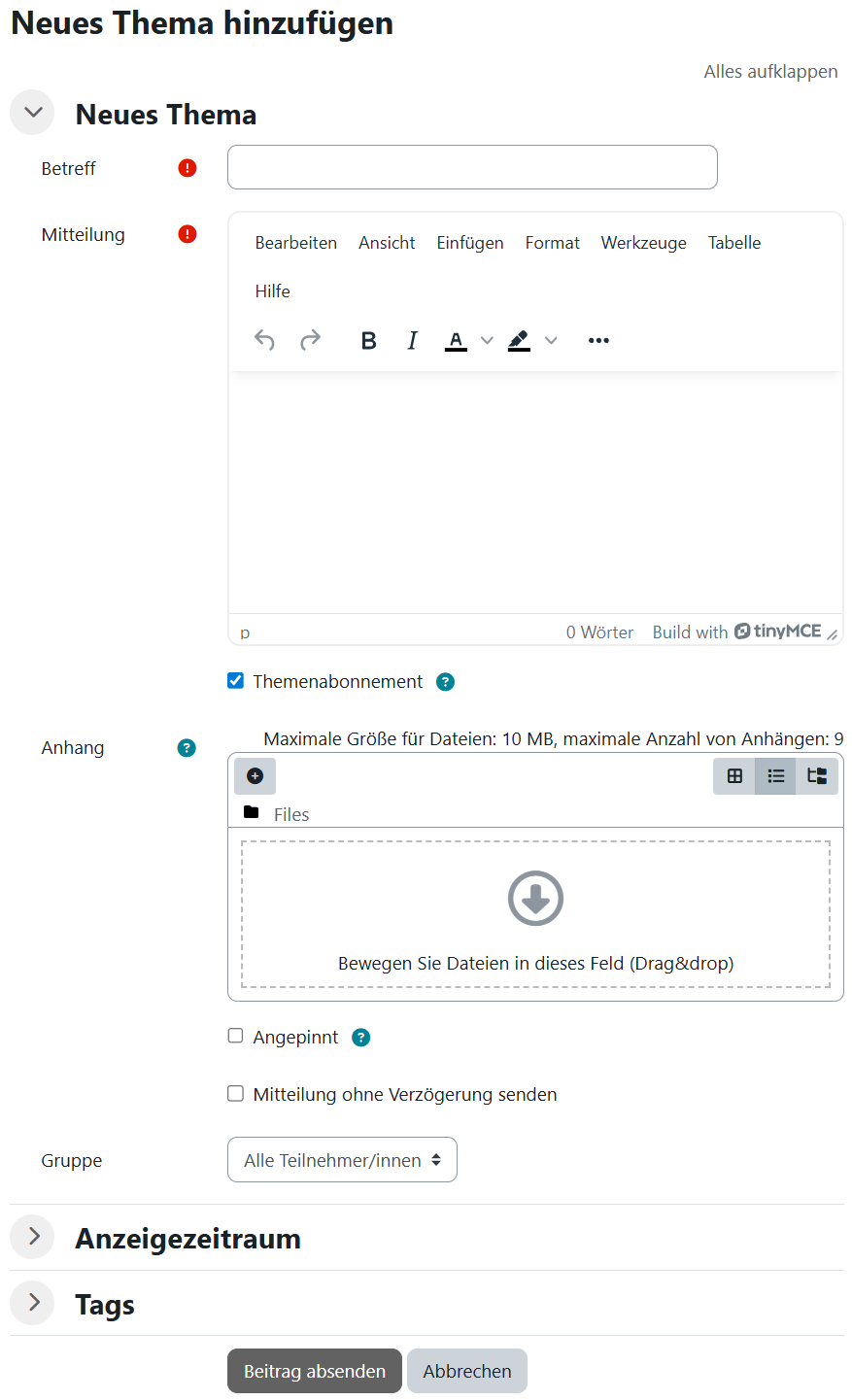Apply text color with the A swatch

point(456,340)
